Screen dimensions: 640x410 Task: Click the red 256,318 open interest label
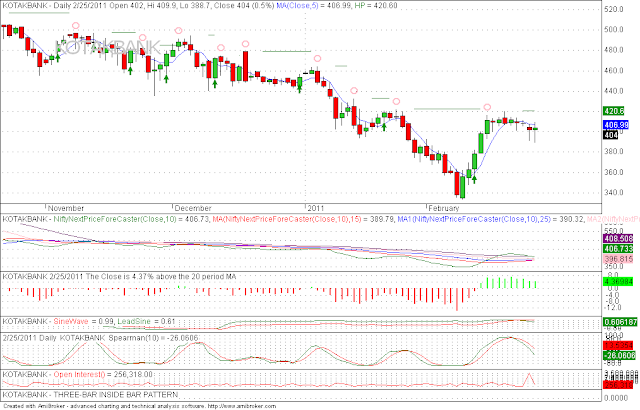tap(618, 385)
